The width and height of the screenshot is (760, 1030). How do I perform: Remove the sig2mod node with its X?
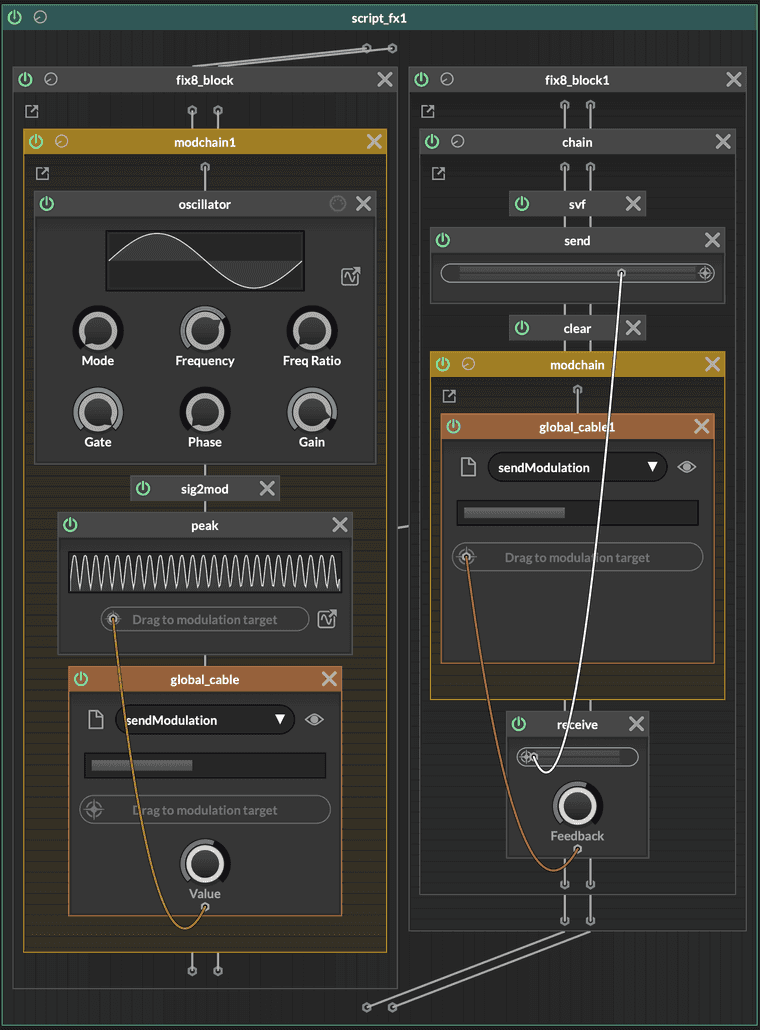coord(267,488)
